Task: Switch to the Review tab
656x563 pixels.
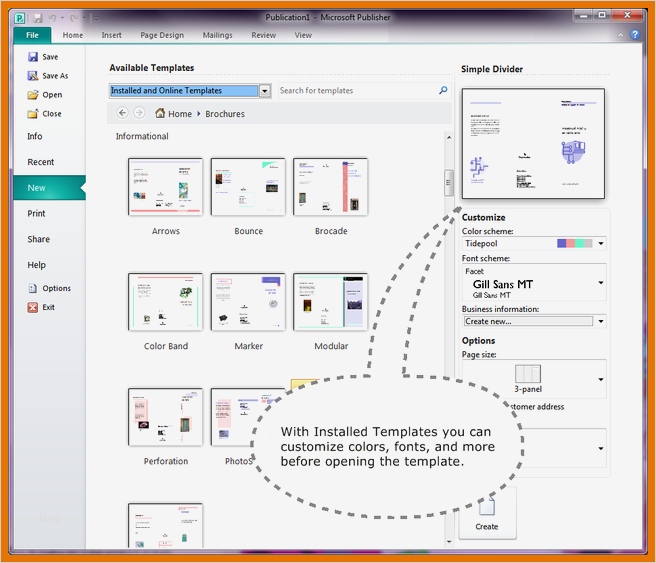Action: pyautogui.click(x=264, y=35)
